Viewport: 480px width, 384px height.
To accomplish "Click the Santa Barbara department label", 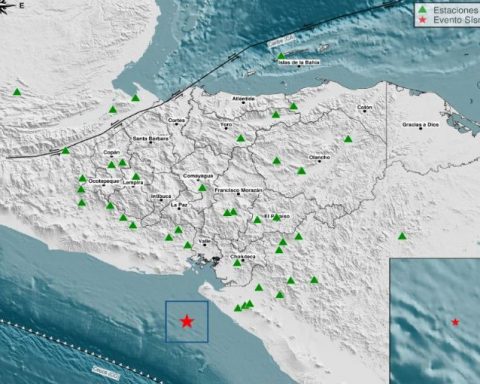I will 150,138.
